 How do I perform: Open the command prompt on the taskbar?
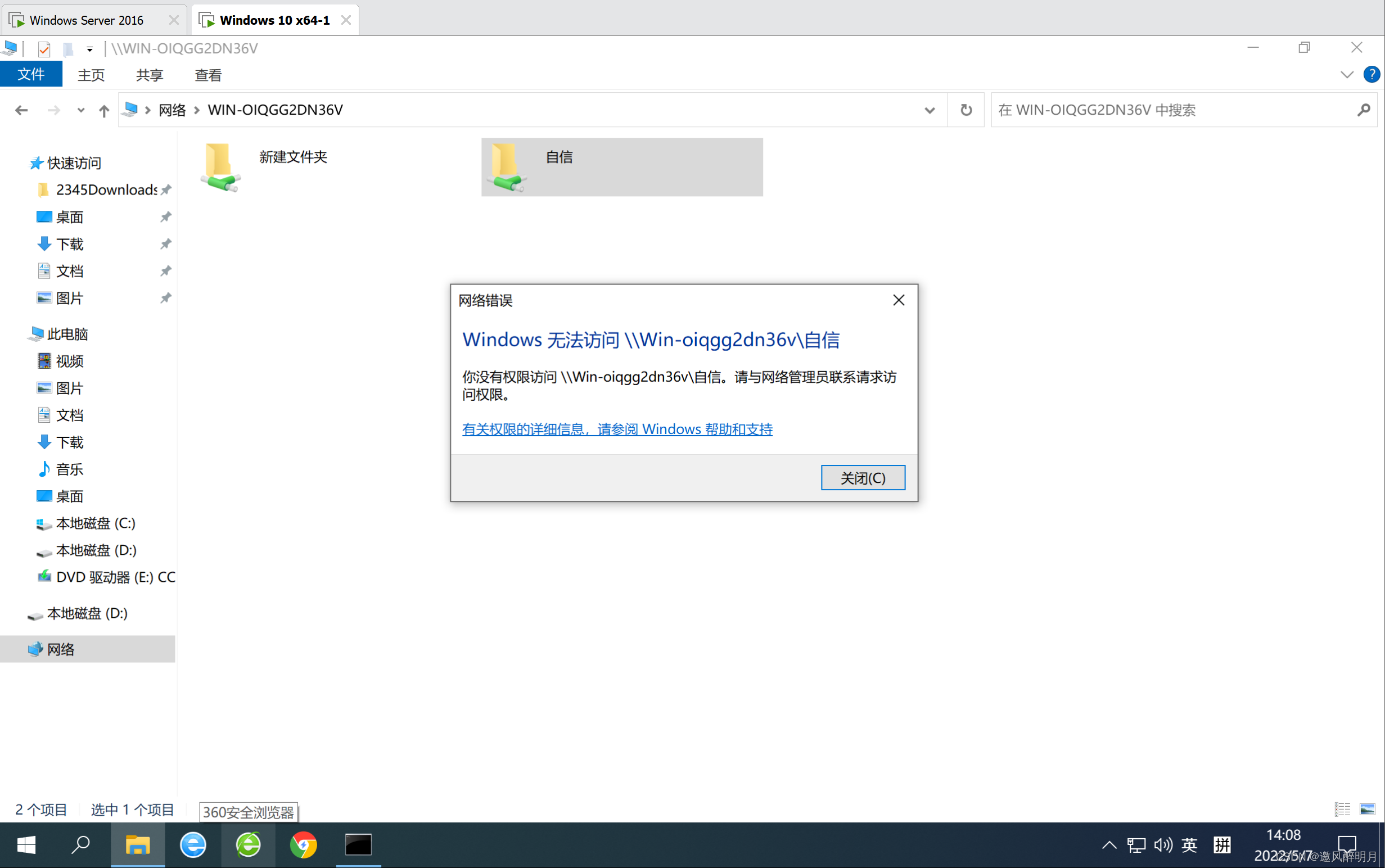[x=358, y=844]
